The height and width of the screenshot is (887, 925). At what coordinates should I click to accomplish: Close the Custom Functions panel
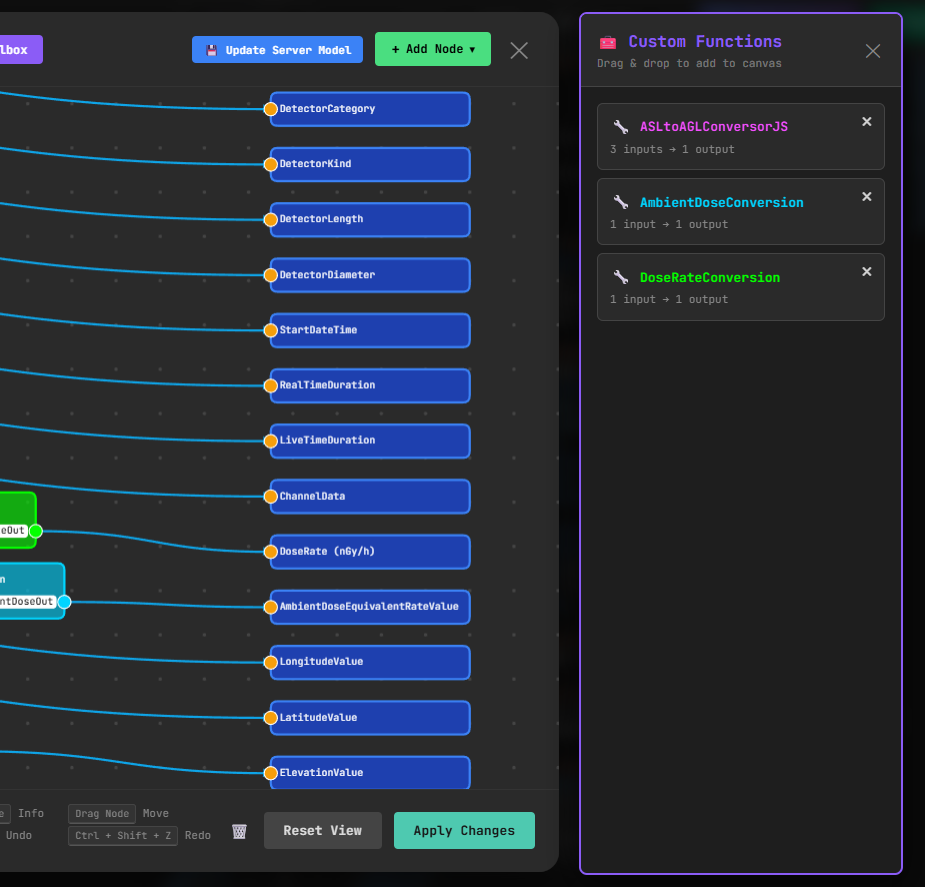873,51
